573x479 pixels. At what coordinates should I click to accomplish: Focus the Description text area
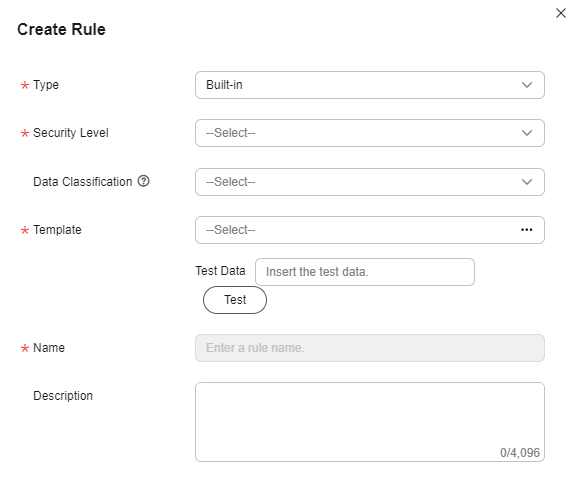pyautogui.click(x=370, y=422)
